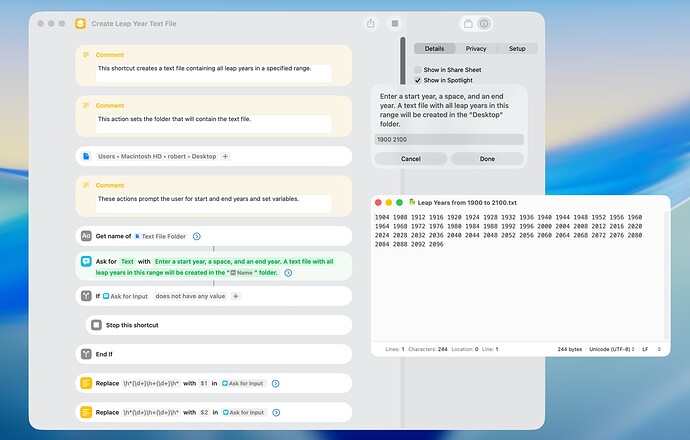The image size is (690, 440).
Task: Click the 'Stop this shortcut' action label
Action: click(x=132, y=325)
